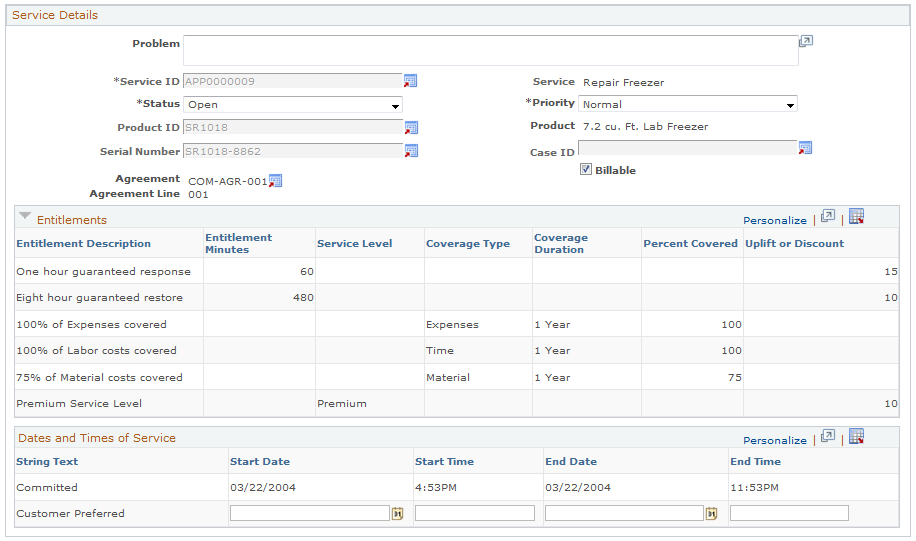The height and width of the screenshot is (541, 916).
Task: Pop out Dates and Times grid window
Action: (x=827, y=436)
